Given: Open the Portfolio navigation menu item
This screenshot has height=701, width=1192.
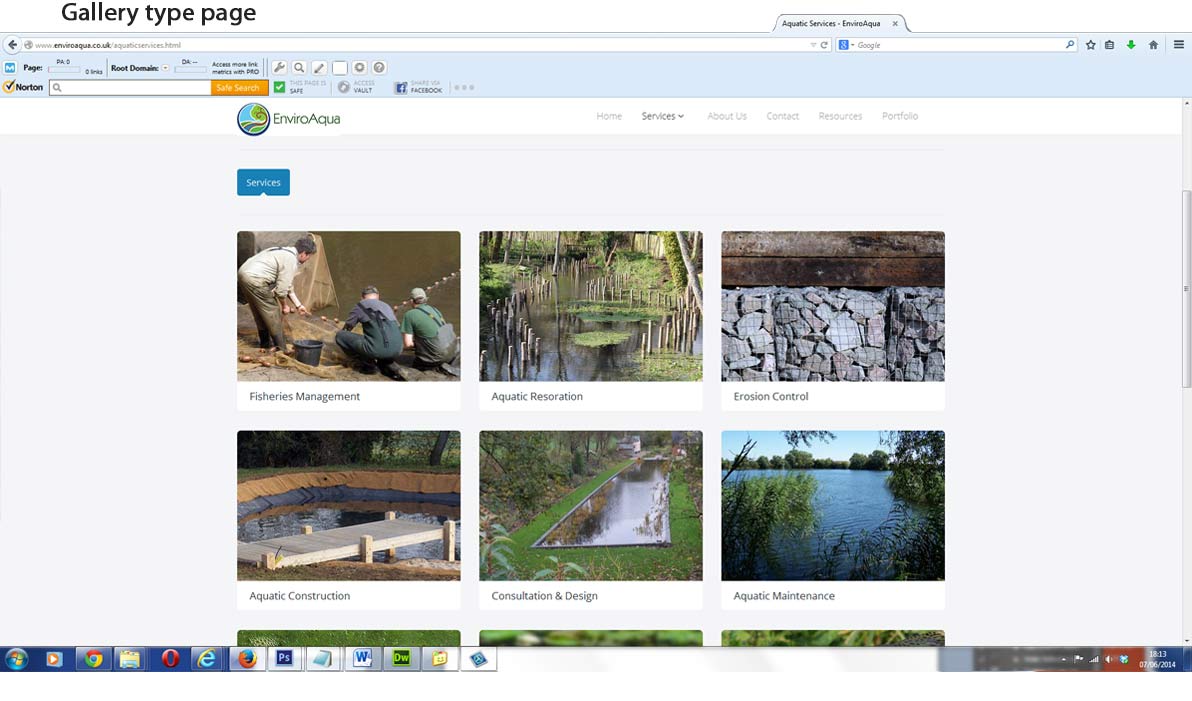Looking at the screenshot, I should point(899,116).
